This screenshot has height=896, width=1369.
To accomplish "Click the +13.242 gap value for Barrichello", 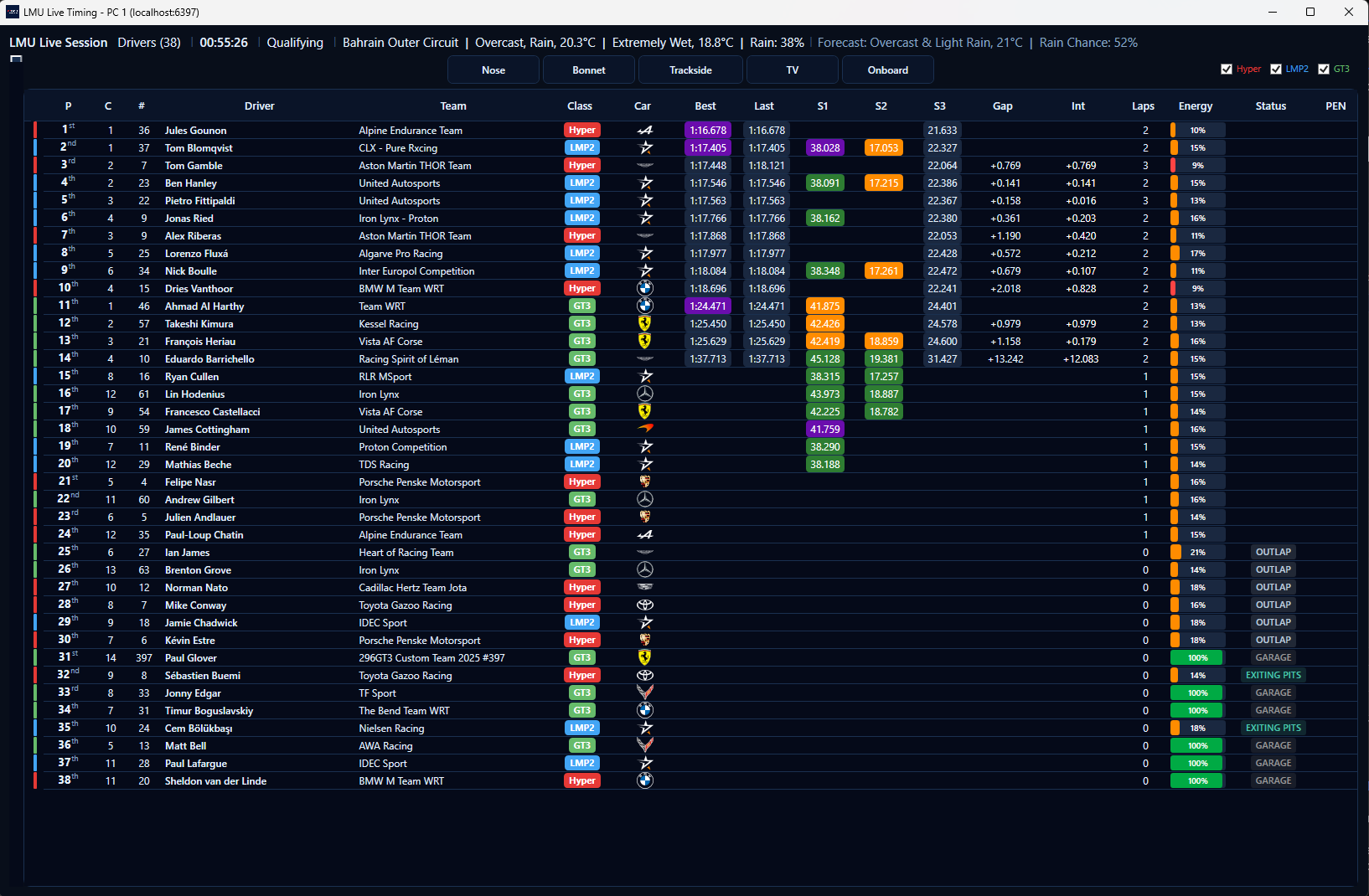I will click(1005, 359).
